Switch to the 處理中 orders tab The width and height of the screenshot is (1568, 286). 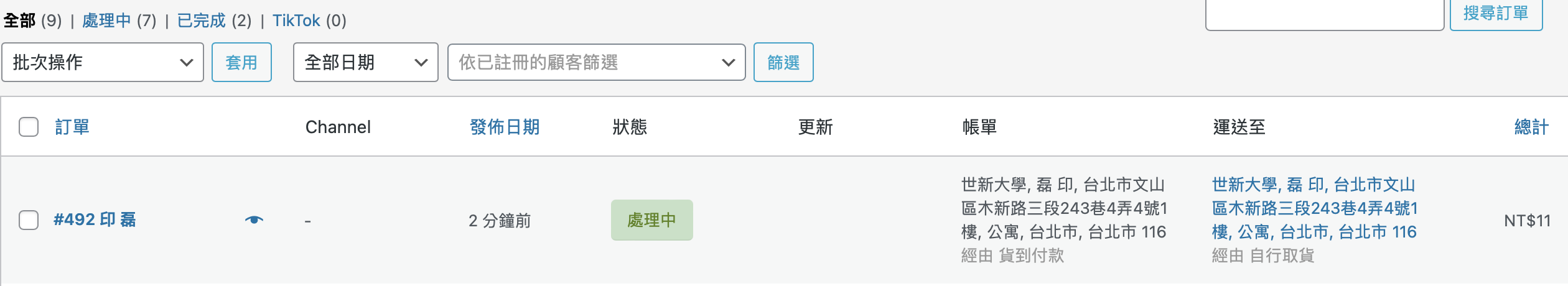tap(106, 21)
